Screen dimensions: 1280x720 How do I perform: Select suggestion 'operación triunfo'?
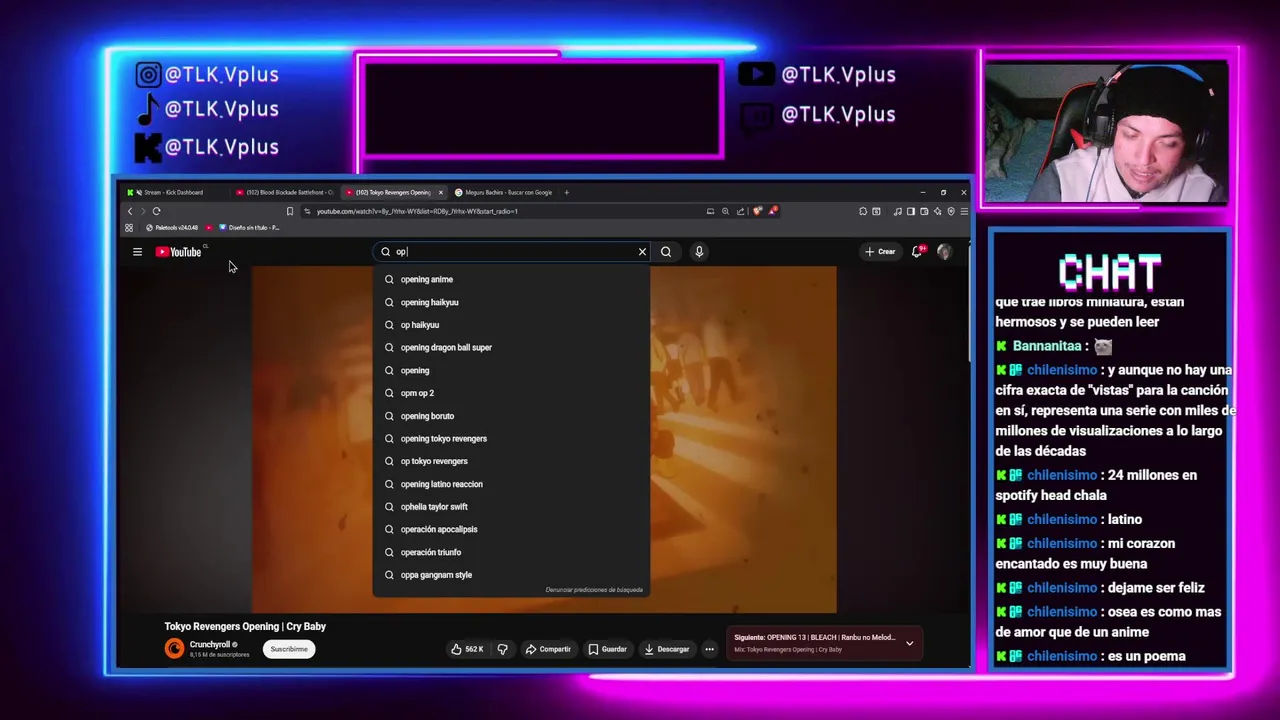[511, 552]
